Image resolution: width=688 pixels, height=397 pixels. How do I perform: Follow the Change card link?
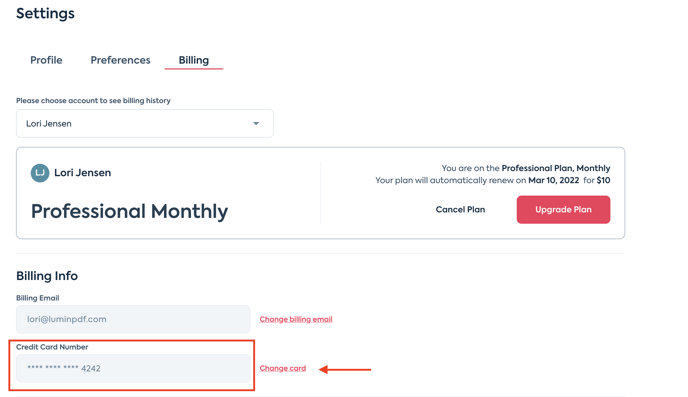tap(283, 368)
